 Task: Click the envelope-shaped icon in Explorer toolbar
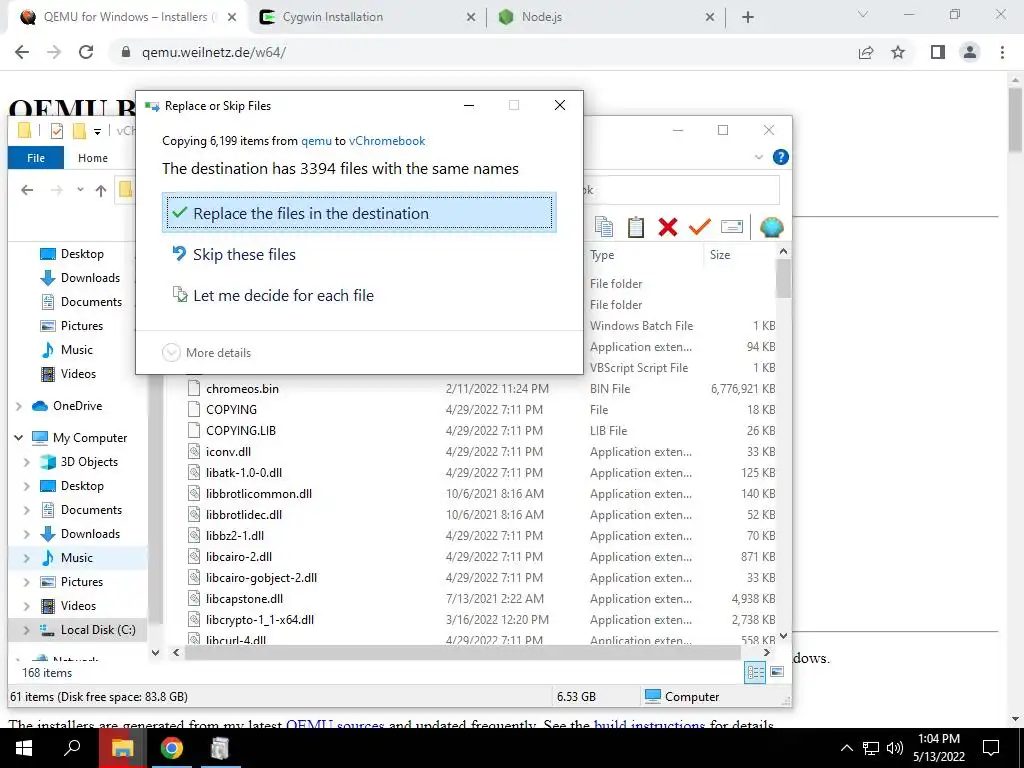pos(731,227)
